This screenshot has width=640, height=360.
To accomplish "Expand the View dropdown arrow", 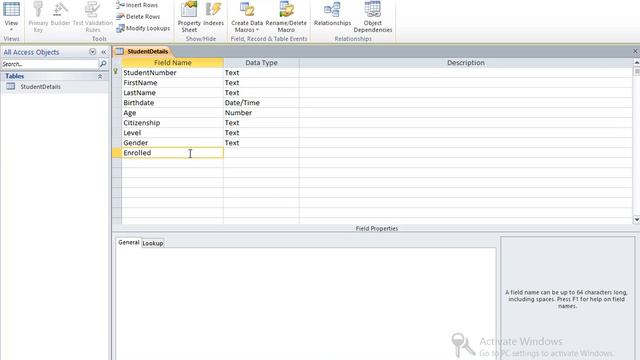I will coord(11,30).
